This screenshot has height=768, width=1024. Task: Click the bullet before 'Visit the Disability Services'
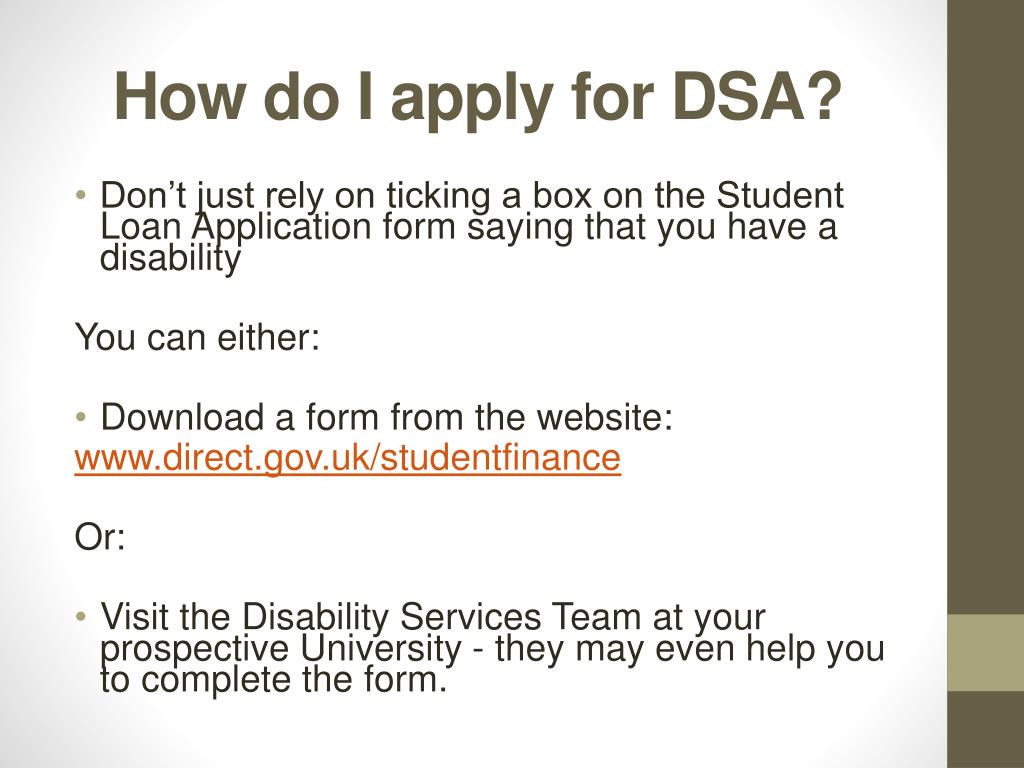(x=81, y=616)
